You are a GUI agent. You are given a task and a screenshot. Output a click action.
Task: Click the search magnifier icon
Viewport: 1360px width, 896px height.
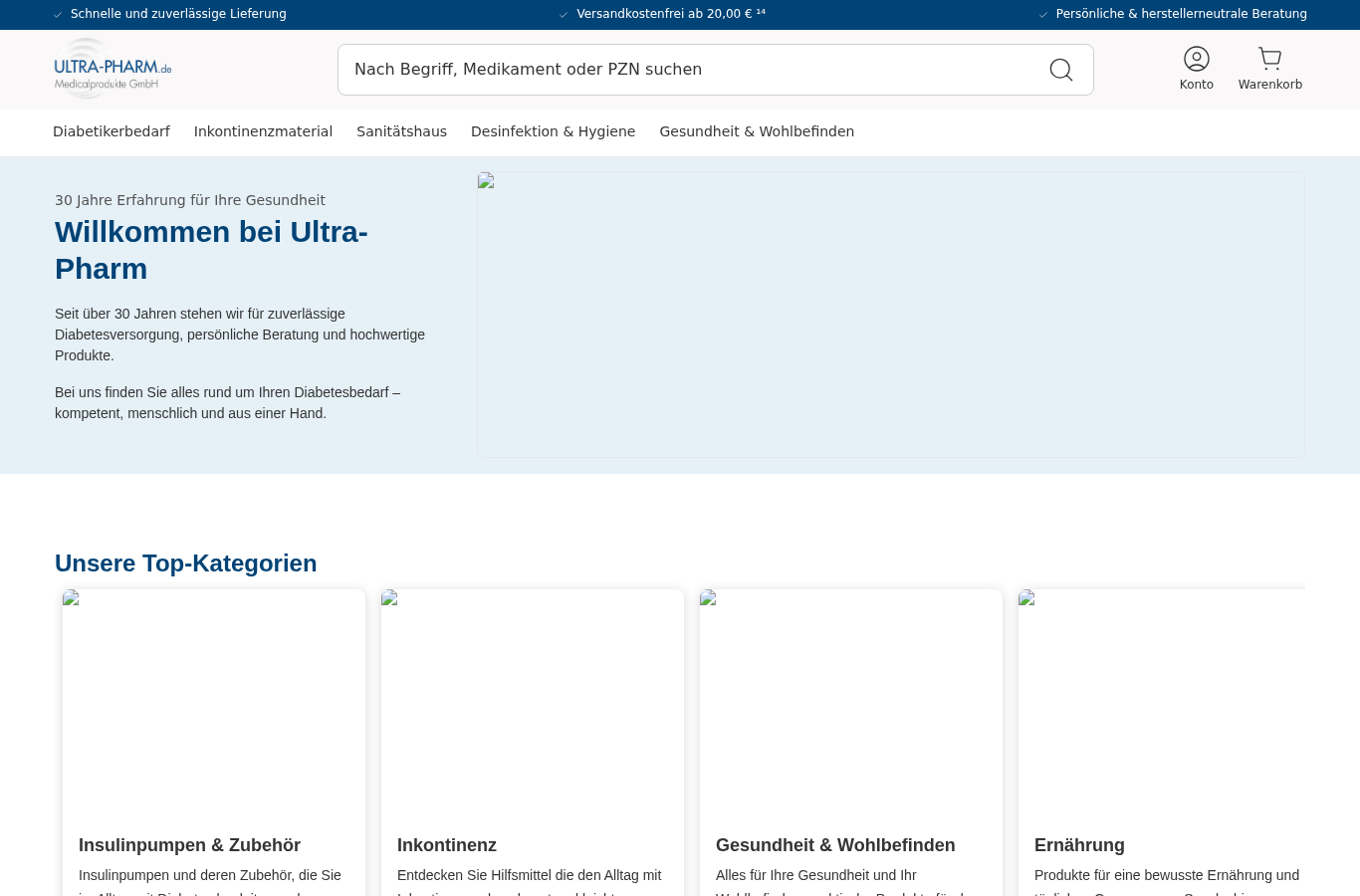click(1061, 70)
